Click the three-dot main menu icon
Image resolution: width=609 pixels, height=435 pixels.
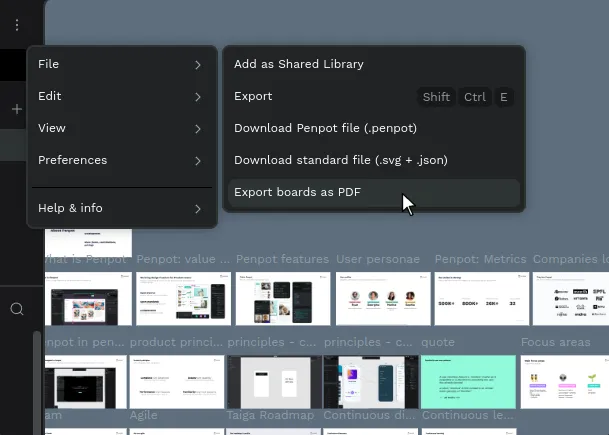coord(17,24)
